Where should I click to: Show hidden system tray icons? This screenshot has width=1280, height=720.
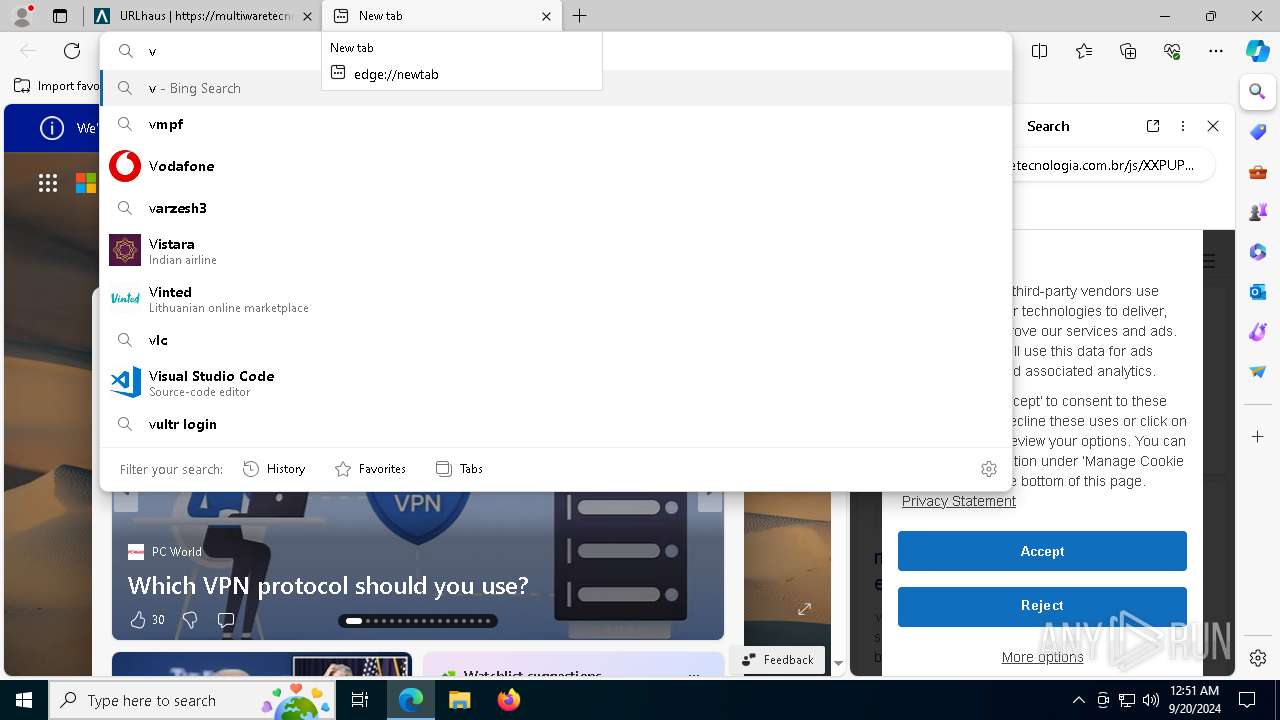pos(1078,700)
